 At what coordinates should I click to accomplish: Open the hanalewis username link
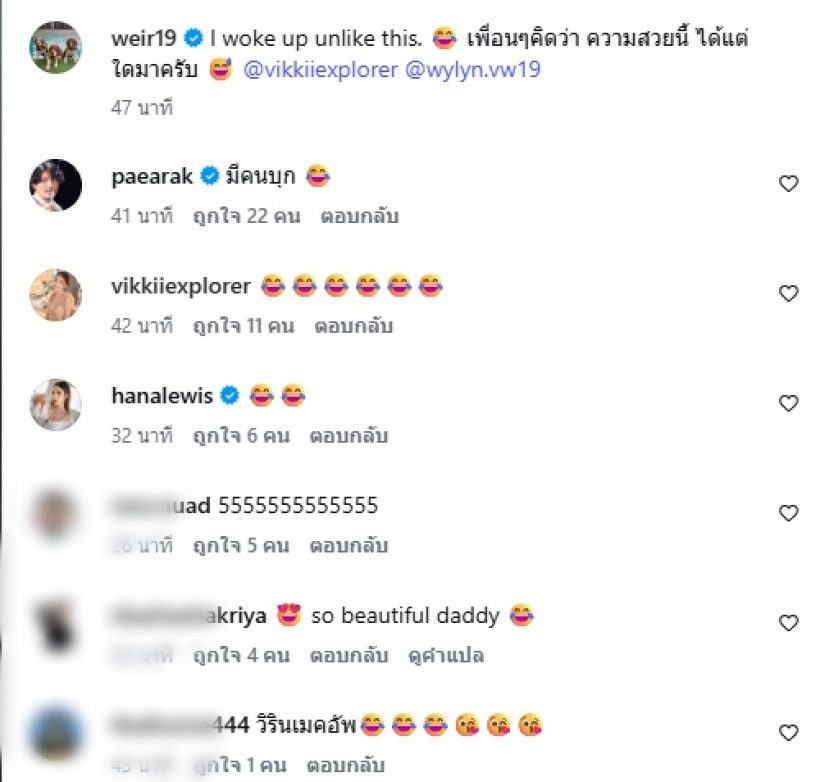point(162,396)
